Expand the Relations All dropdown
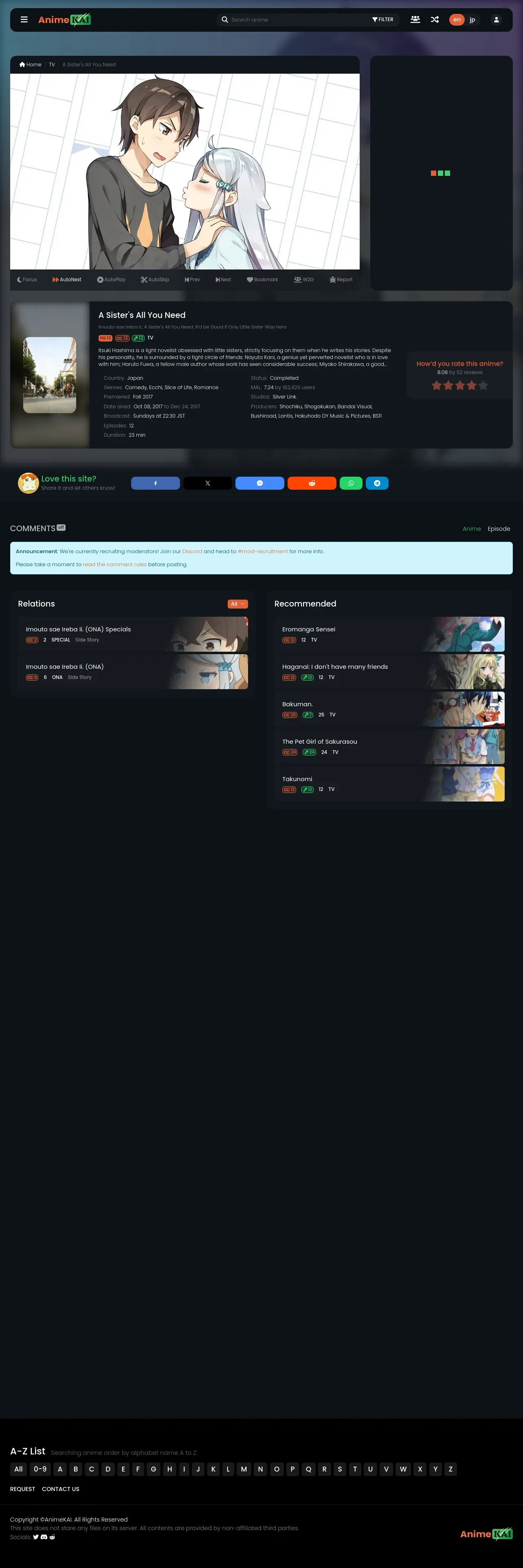This screenshot has width=523, height=1568. pyautogui.click(x=237, y=604)
